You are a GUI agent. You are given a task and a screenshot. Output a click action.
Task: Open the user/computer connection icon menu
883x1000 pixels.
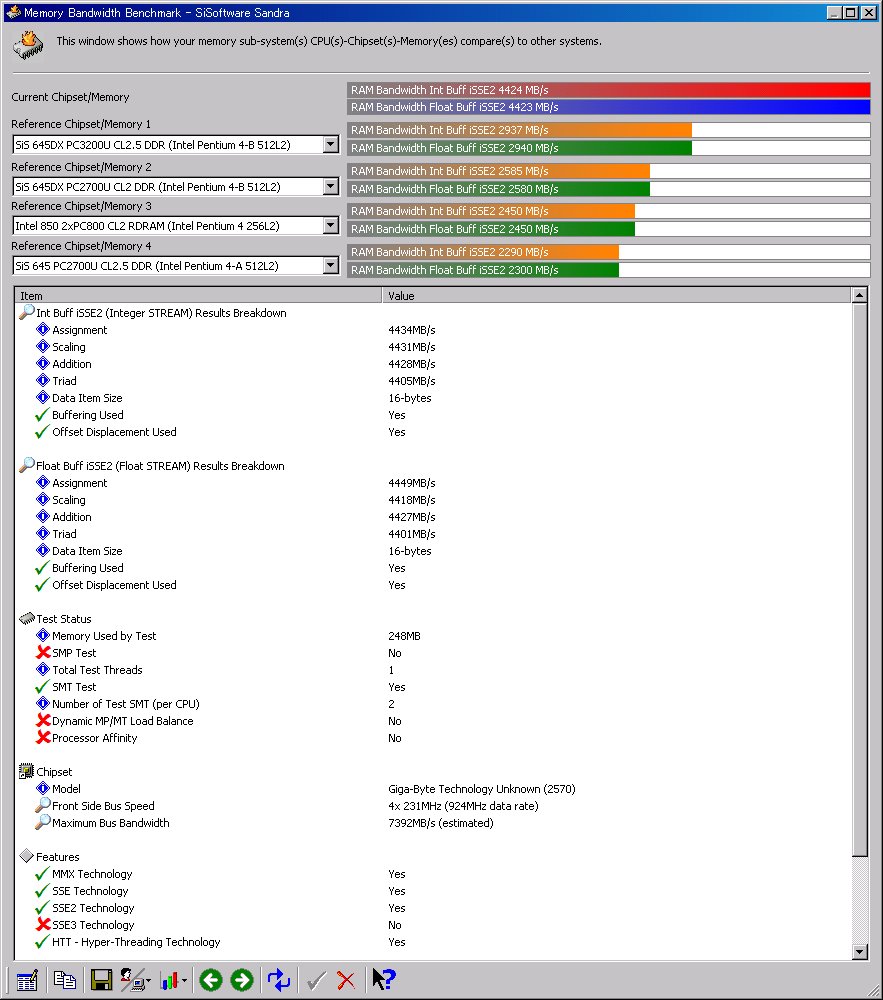(134, 980)
